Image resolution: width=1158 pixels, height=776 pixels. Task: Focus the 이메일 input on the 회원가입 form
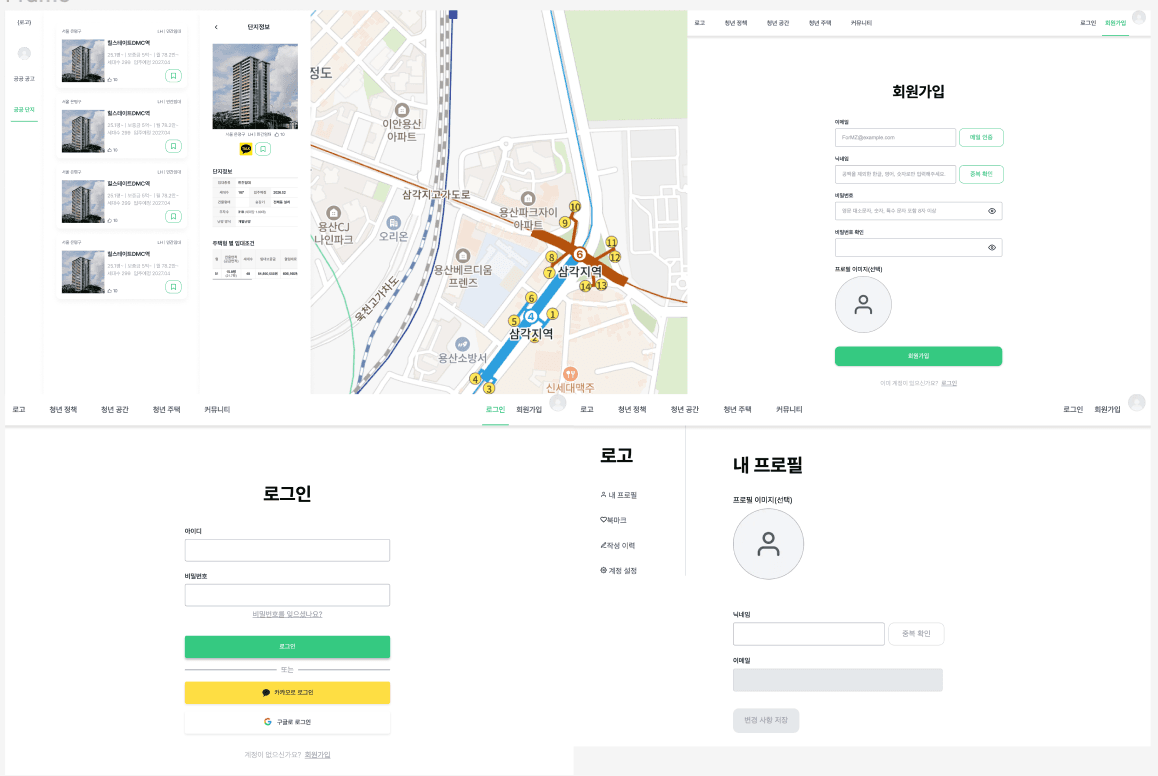(x=895, y=137)
